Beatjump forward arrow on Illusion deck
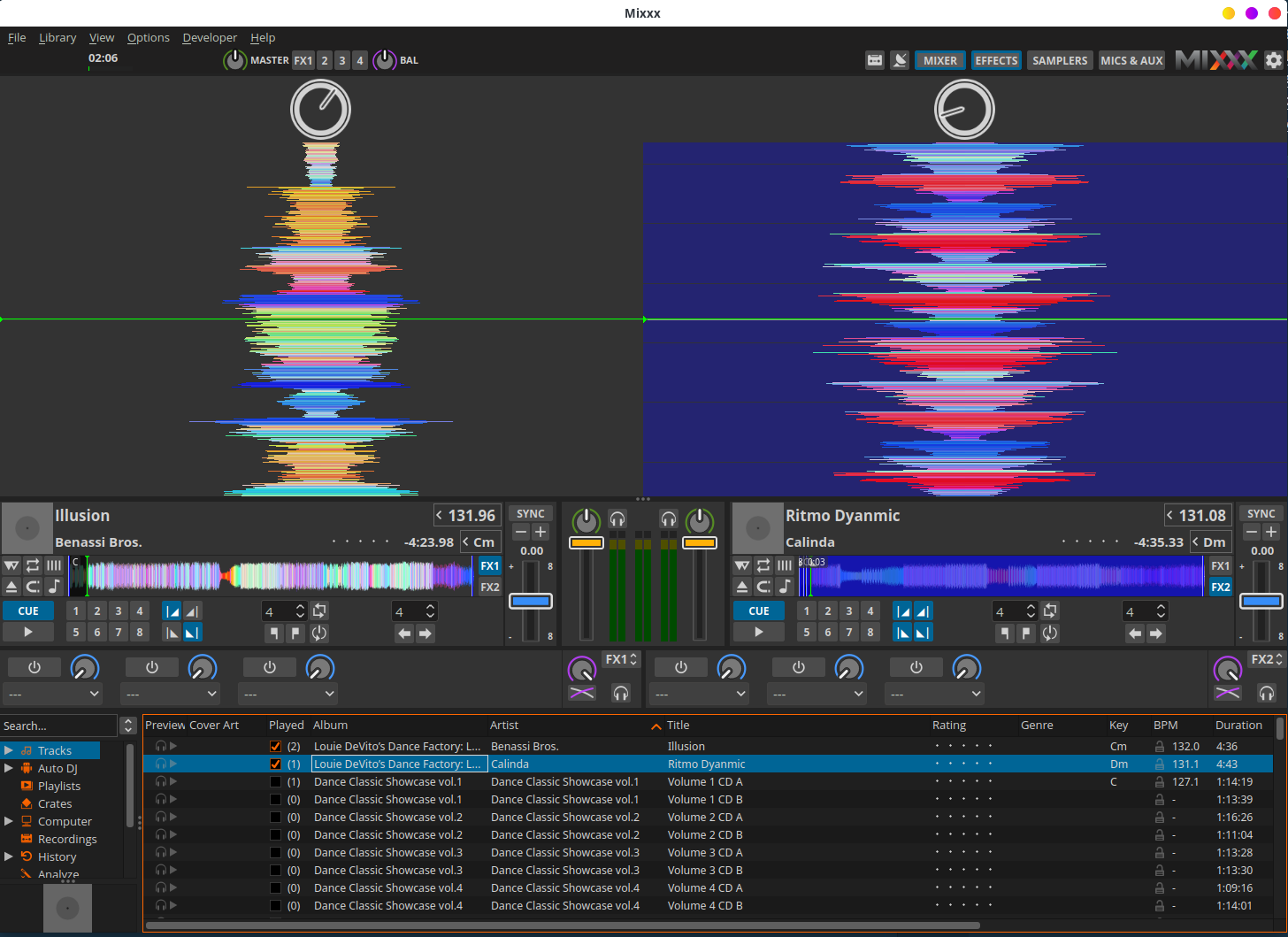The width and height of the screenshot is (1288, 937). (x=425, y=633)
